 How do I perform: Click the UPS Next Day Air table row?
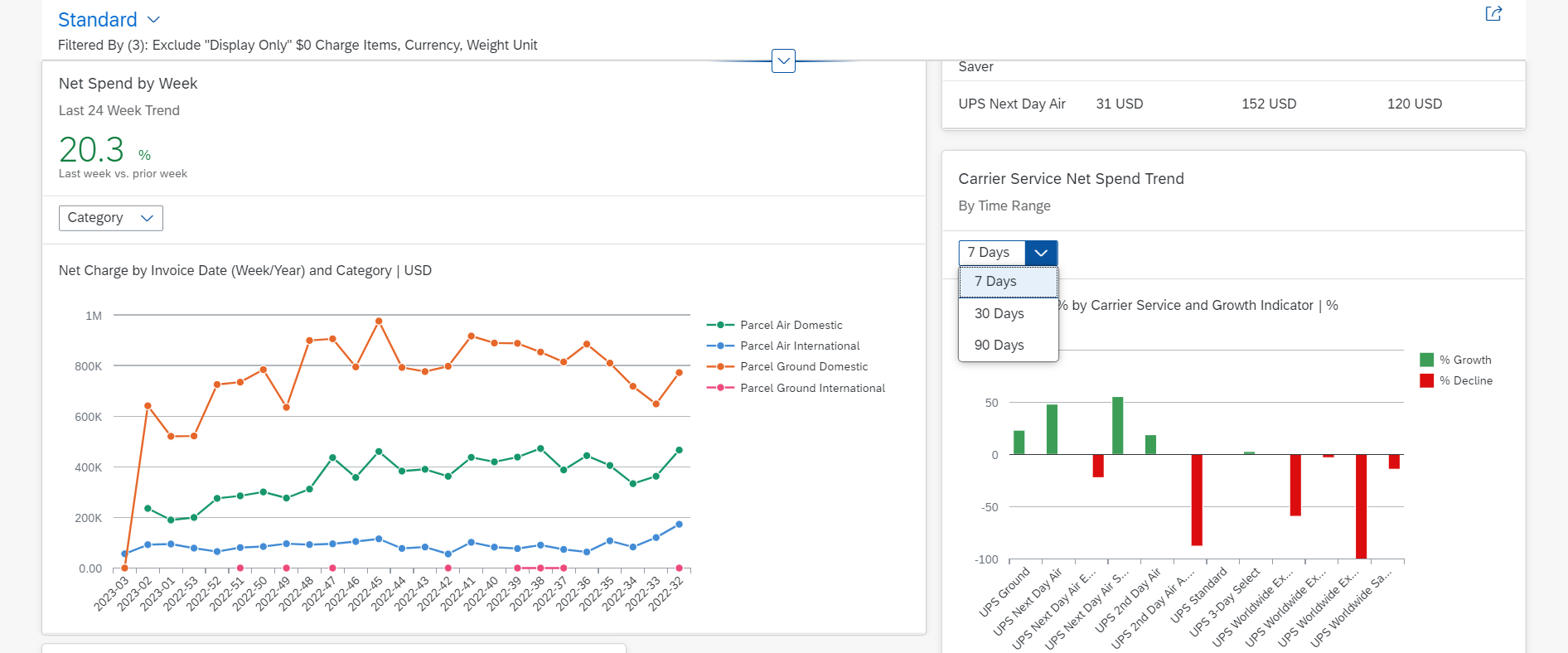point(1233,104)
